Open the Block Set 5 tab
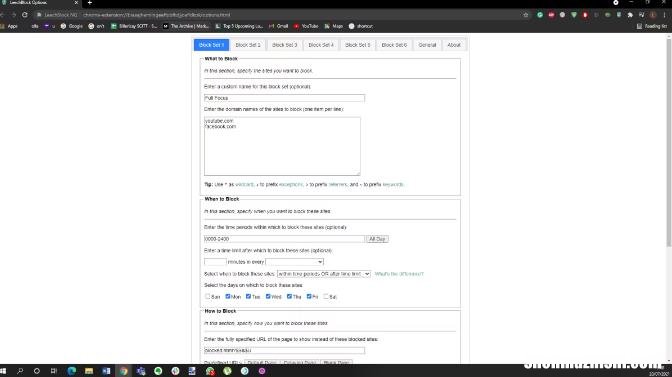The image size is (672, 377). [357, 45]
